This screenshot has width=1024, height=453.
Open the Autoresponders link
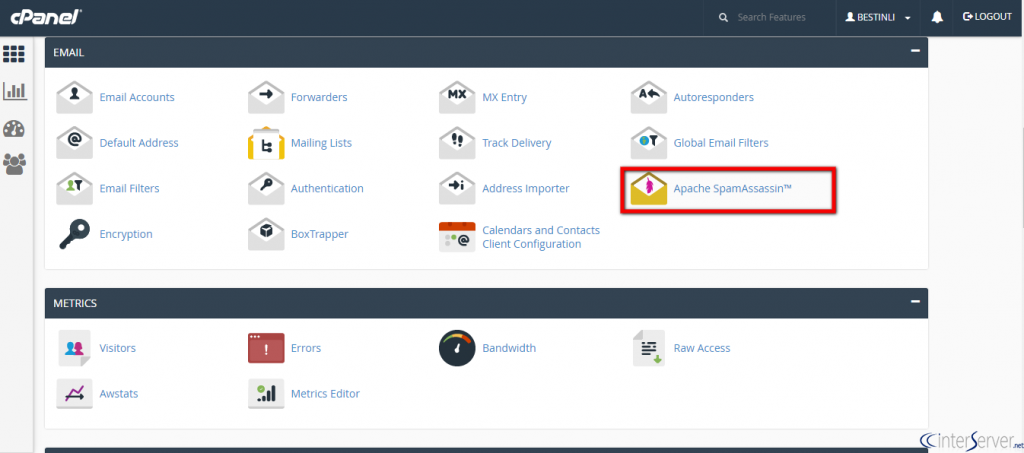[x=713, y=98]
